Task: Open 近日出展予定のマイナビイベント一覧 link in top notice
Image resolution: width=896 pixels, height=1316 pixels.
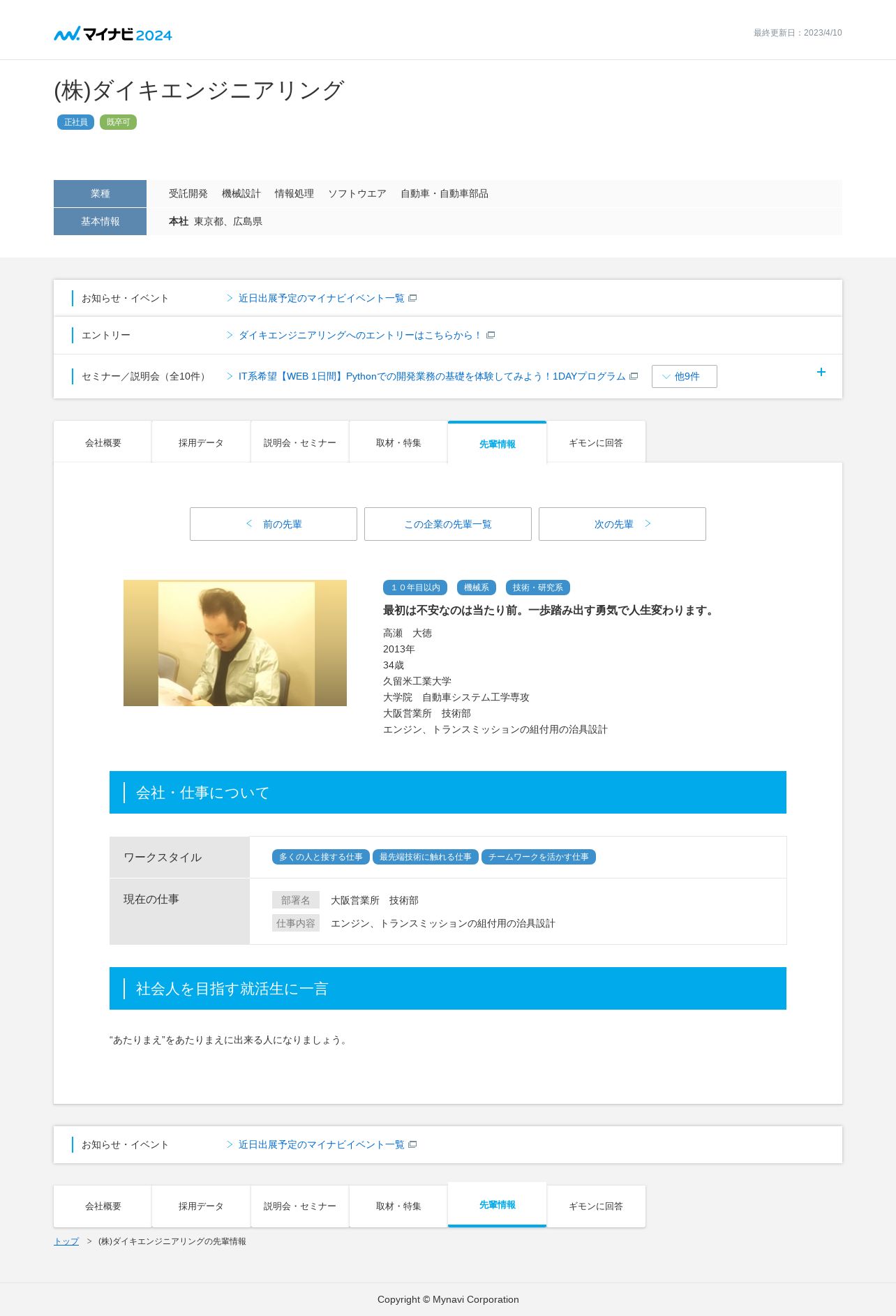Action: pos(321,298)
